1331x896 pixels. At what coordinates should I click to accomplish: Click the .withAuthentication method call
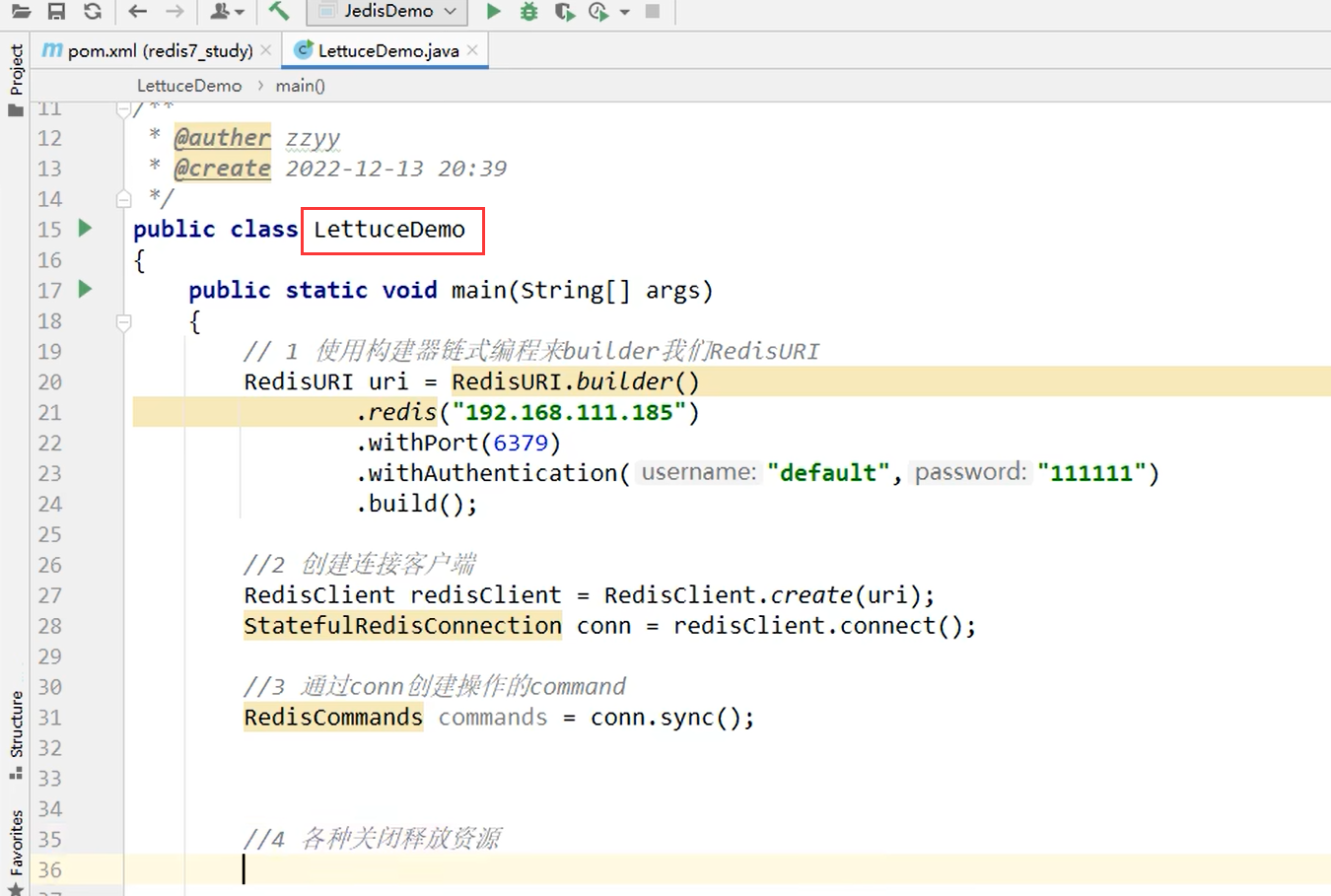pos(493,473)
